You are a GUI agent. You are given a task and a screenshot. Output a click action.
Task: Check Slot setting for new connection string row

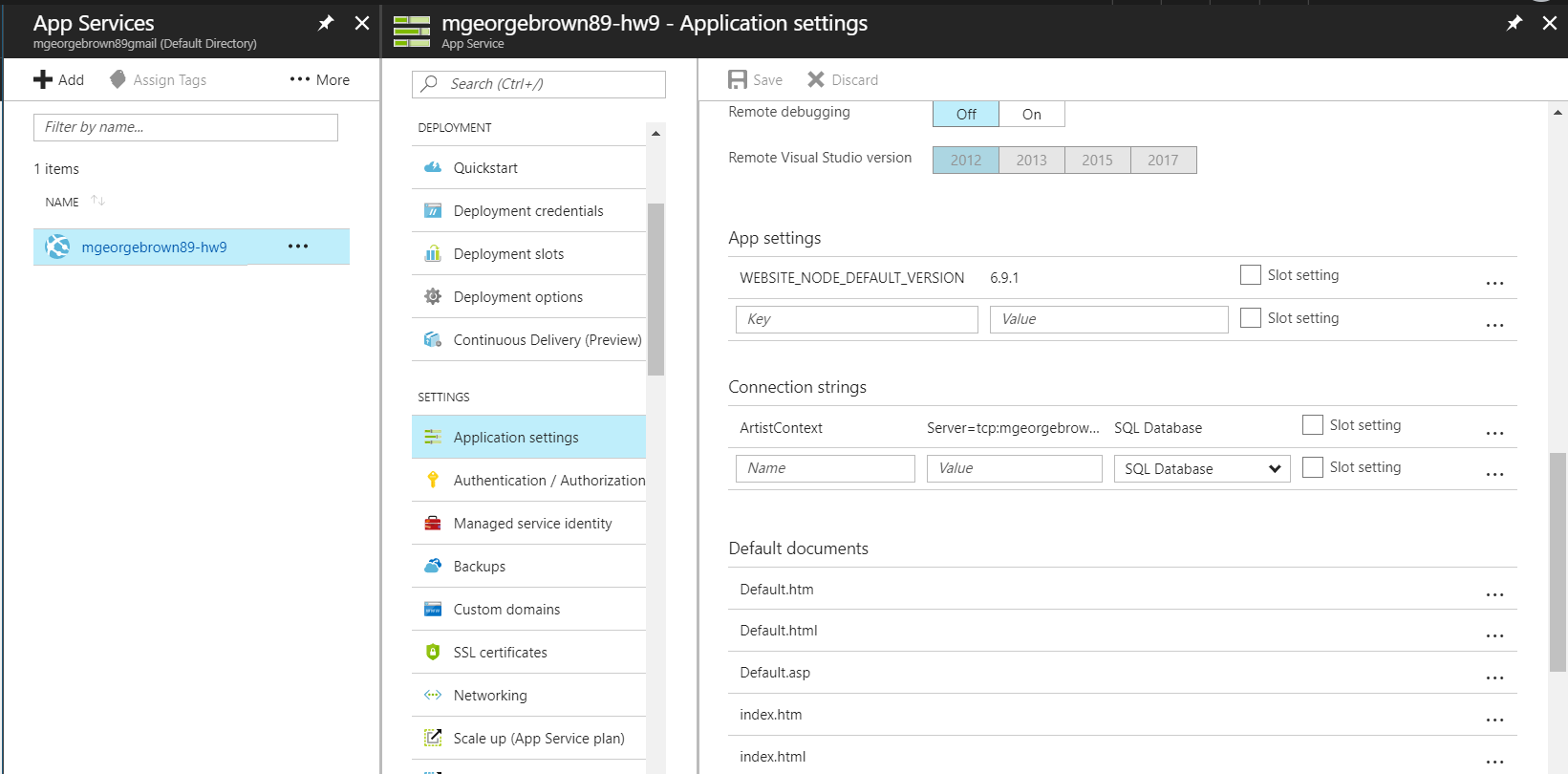pos(1313,466)
